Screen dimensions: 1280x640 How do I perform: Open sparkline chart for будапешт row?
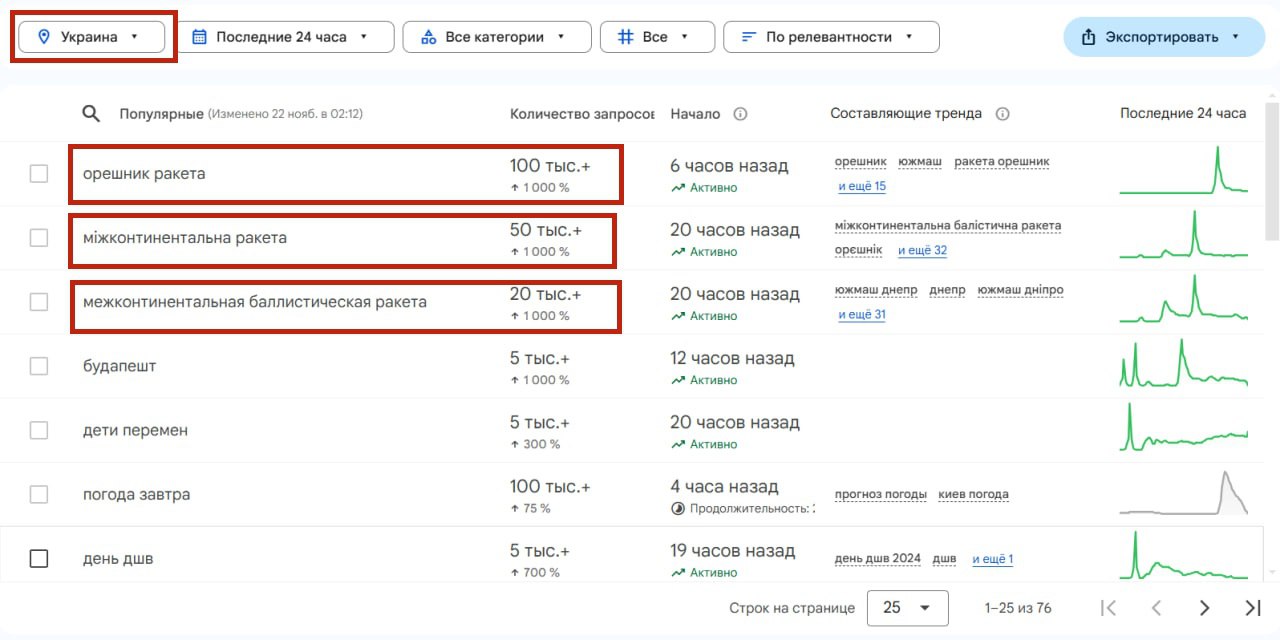point(1183,365)
